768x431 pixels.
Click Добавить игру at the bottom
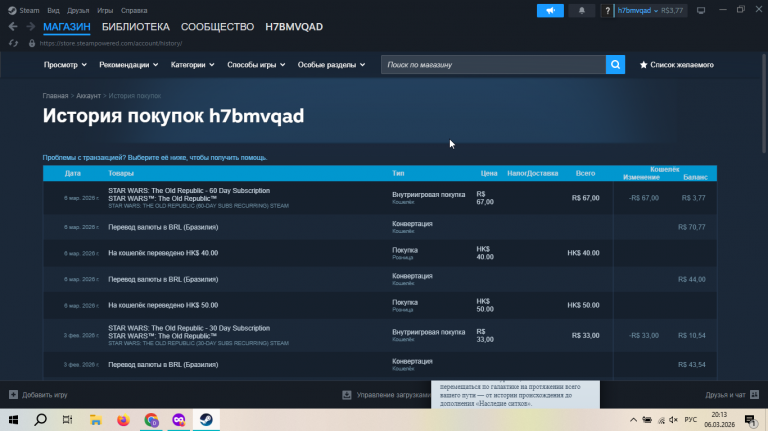point(45,395)
